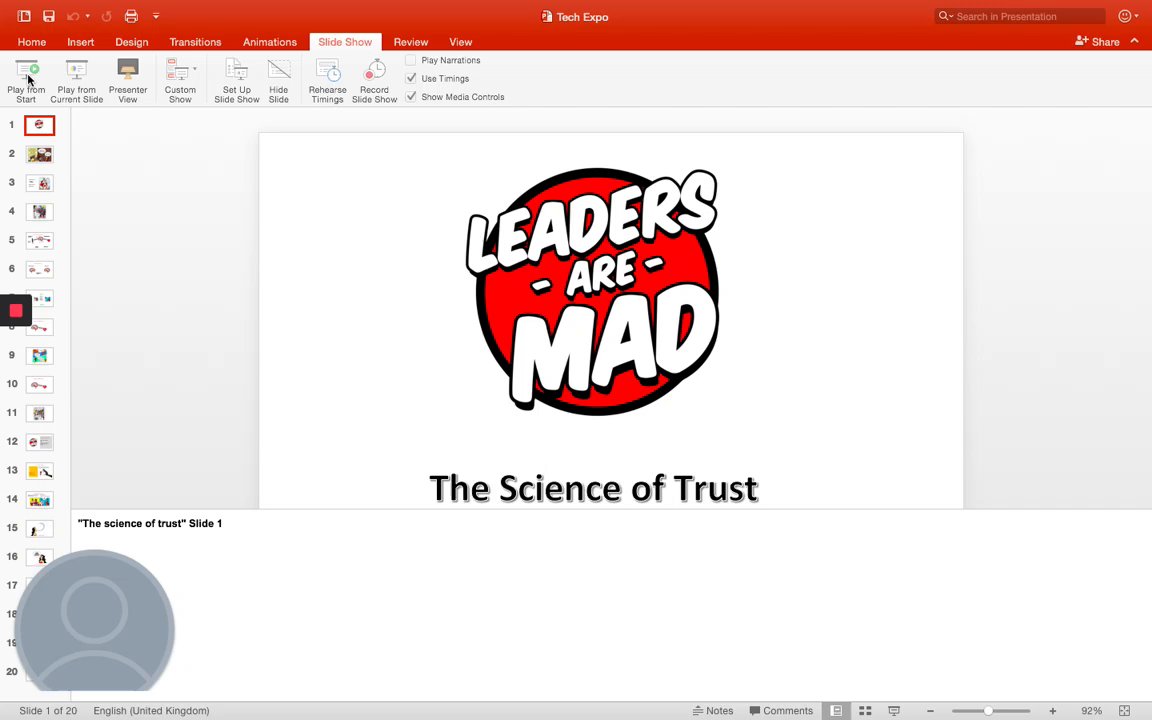This screenshot has width=1152, height=720.
Task: Open the smiley feedback menu
Action: pyautogui.click(x=1127, y=16)
